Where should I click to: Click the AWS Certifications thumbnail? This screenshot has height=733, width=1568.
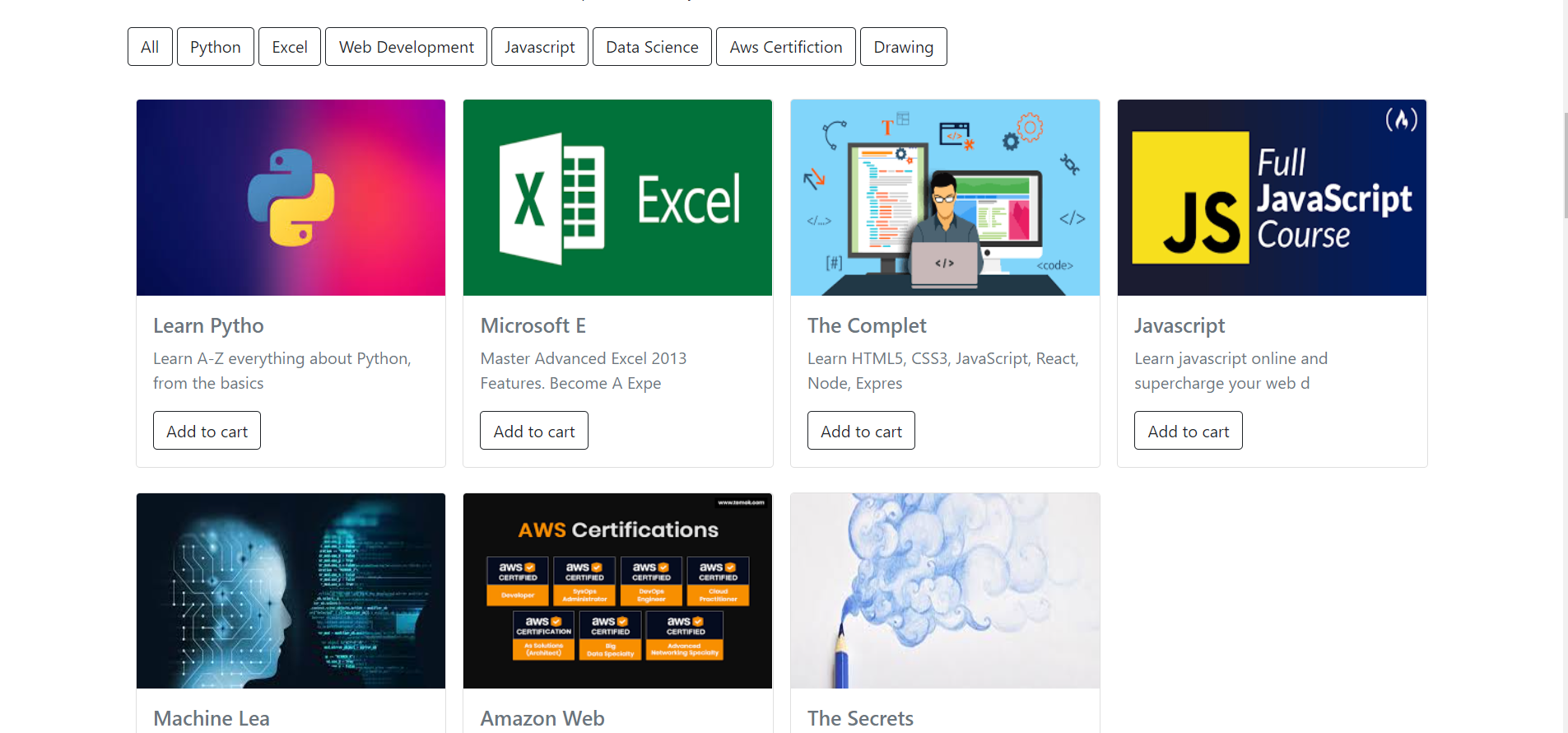pos(617,591)
